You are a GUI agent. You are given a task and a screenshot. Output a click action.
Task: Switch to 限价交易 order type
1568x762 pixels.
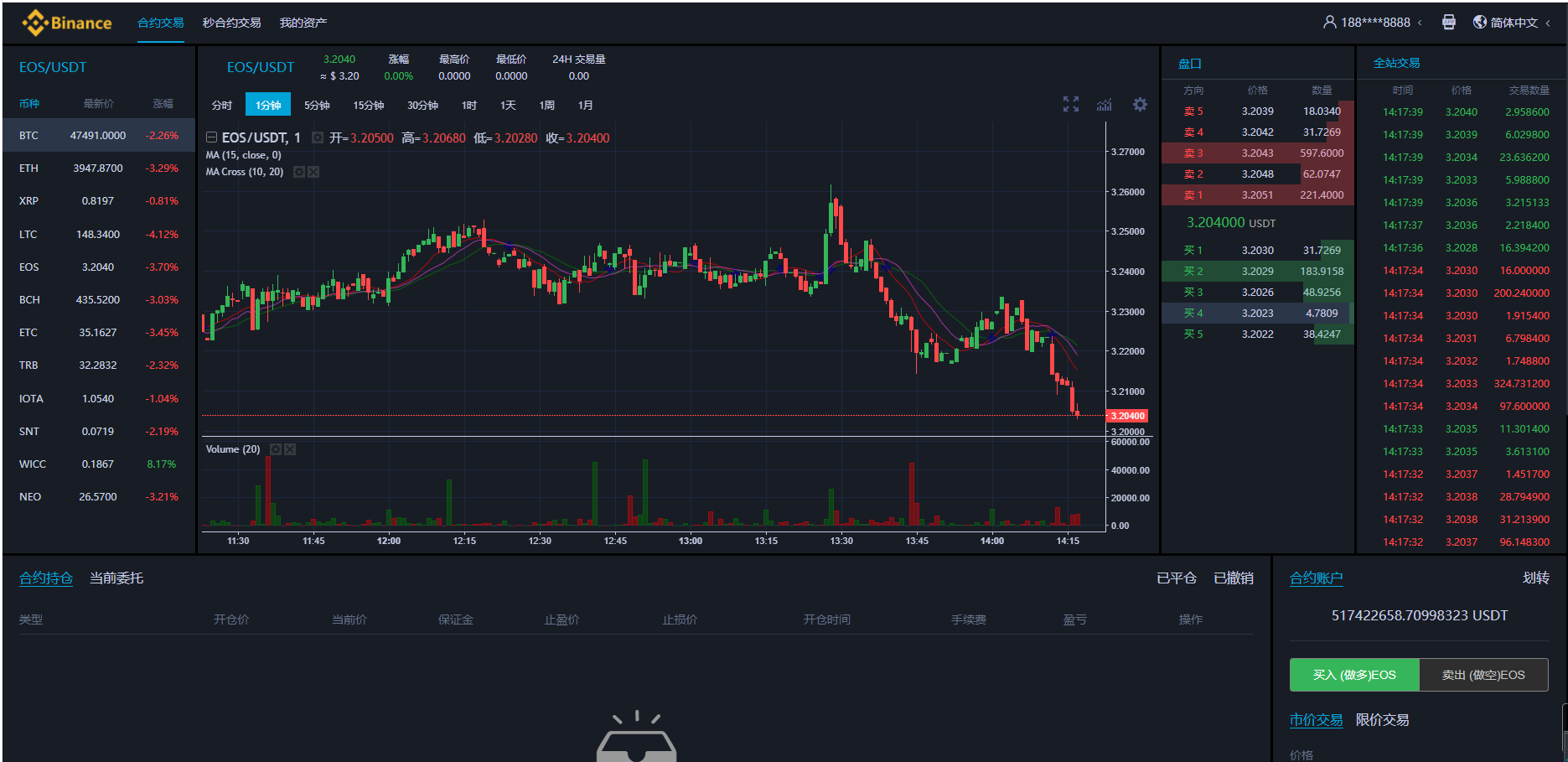coord(1382,720)
